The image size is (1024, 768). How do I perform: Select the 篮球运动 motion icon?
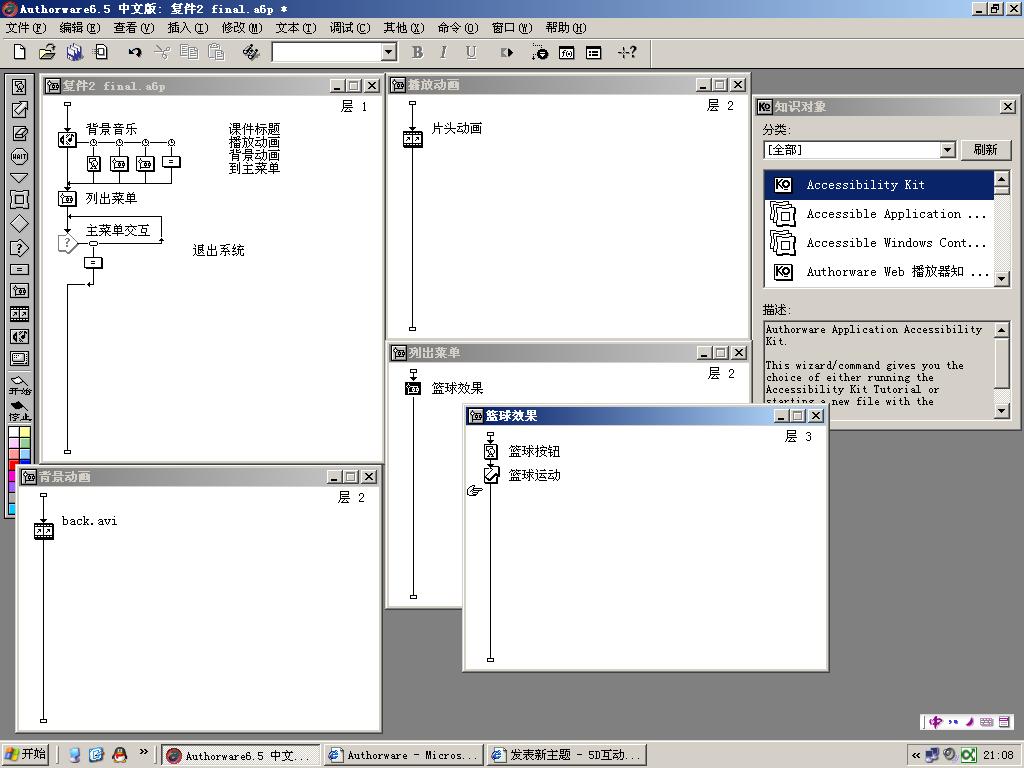[491, 475]
